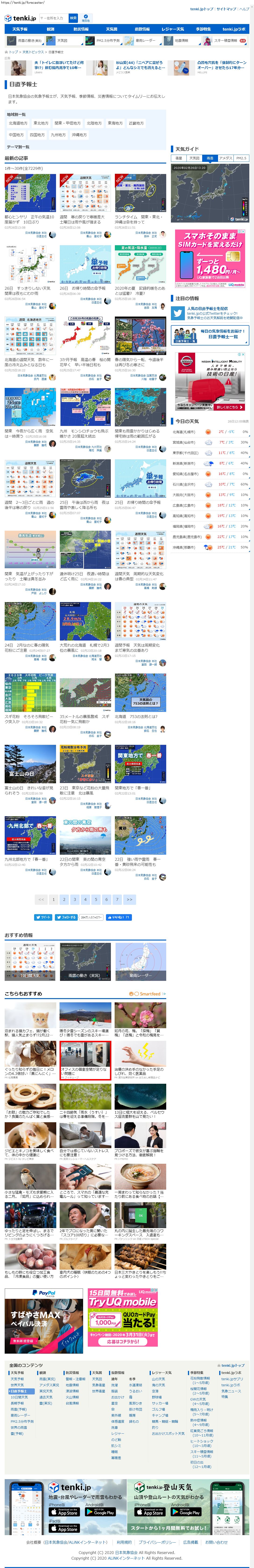The width and height of the screenshot is (254, 1568).
Task: Click the search button beside the address field
Action: 73,18
